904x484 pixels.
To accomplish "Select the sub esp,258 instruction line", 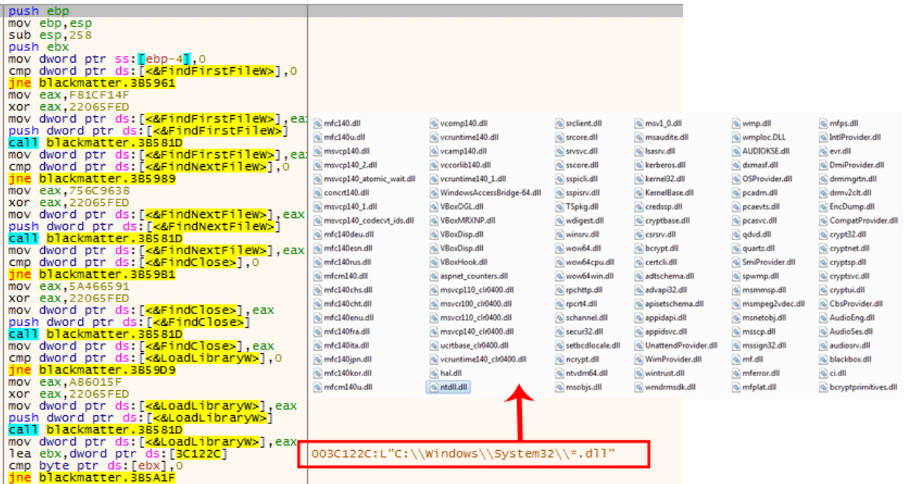I will pos(40,33).
